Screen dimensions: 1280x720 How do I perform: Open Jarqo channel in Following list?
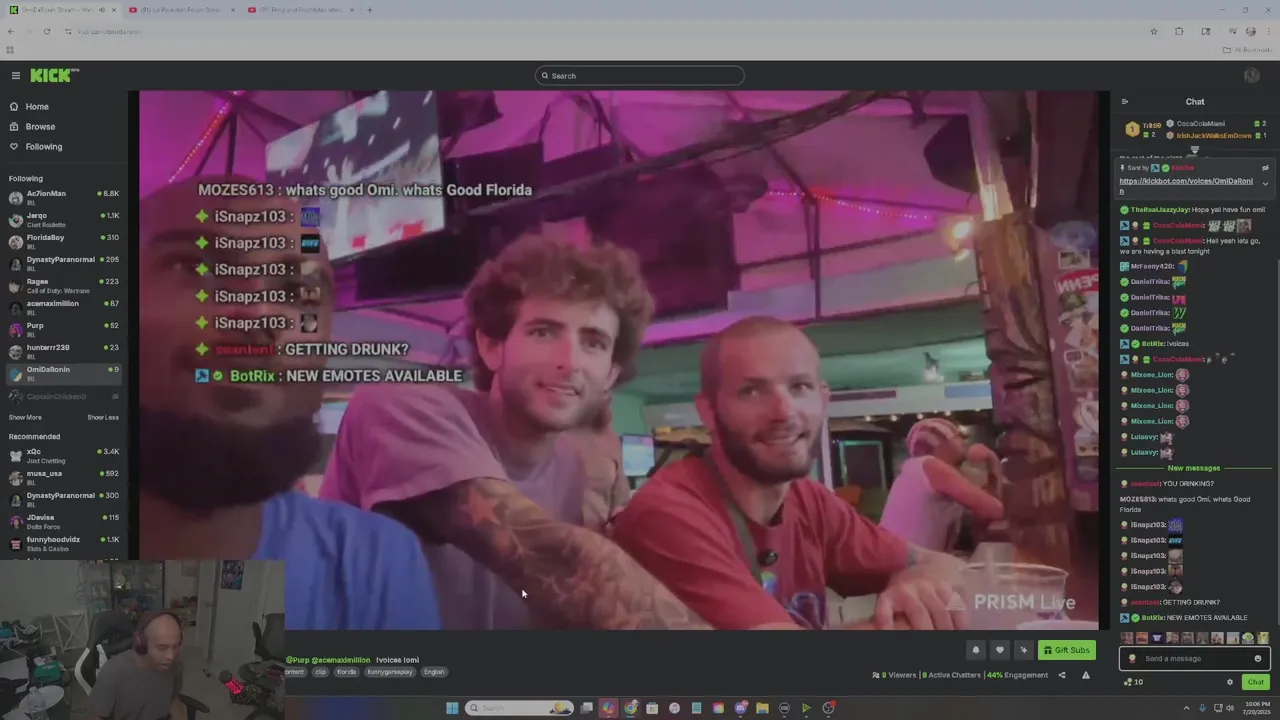click(62, 219)
